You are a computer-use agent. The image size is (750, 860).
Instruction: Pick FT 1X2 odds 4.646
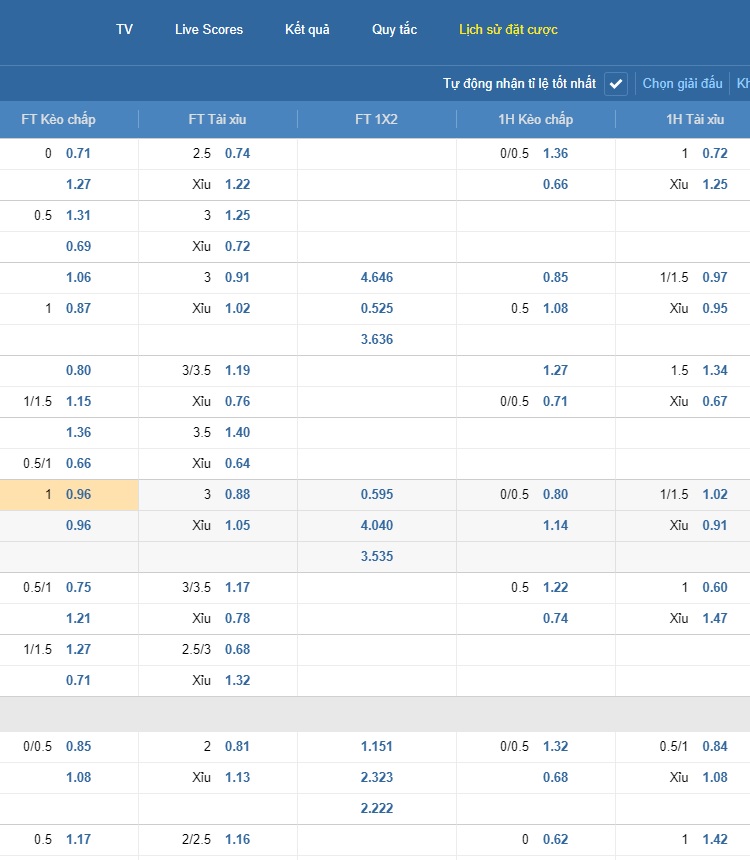[x=377, y=278]
